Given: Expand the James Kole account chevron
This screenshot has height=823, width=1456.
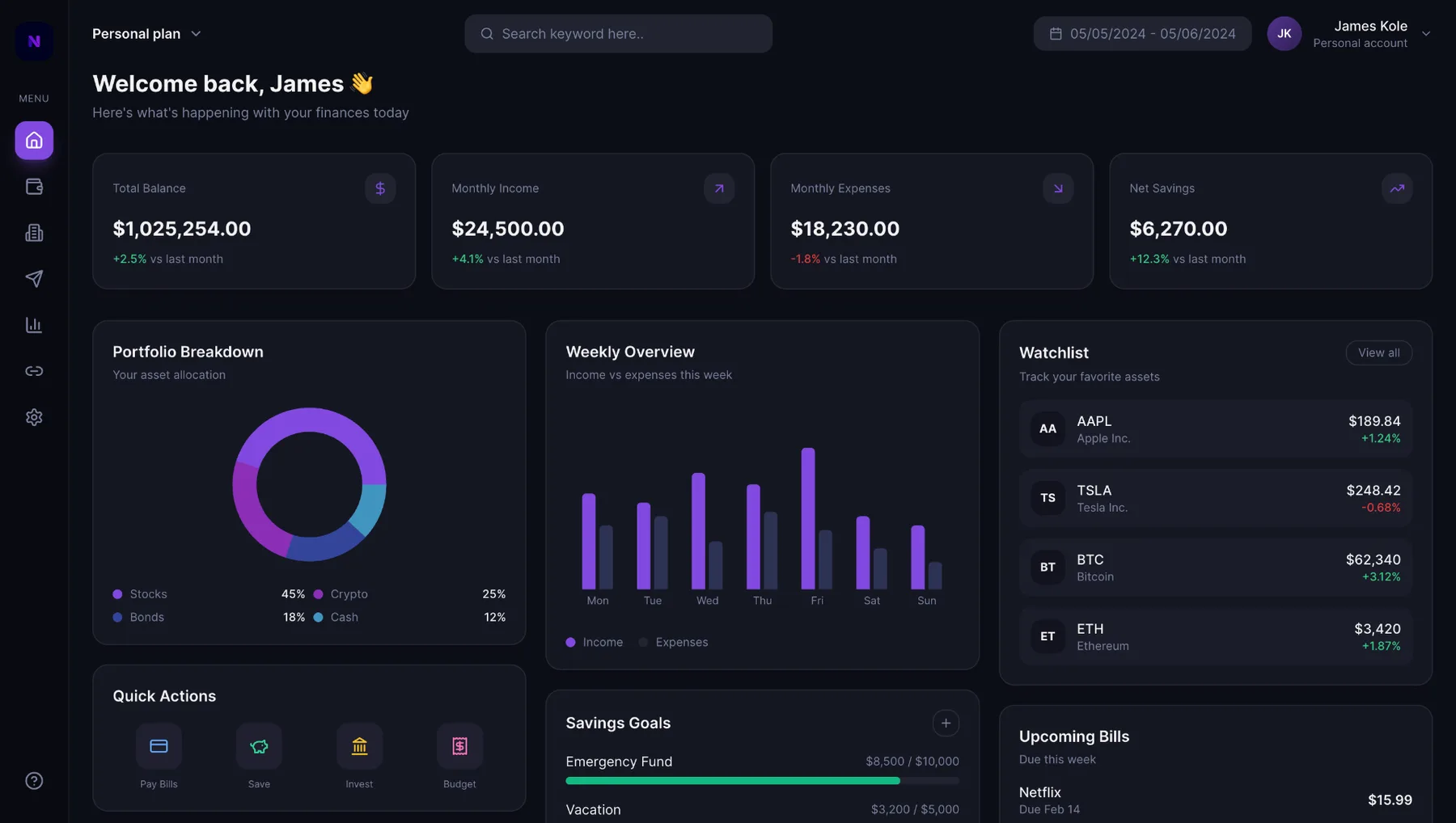Looking at the screenshot, I should click(1426, 34).
